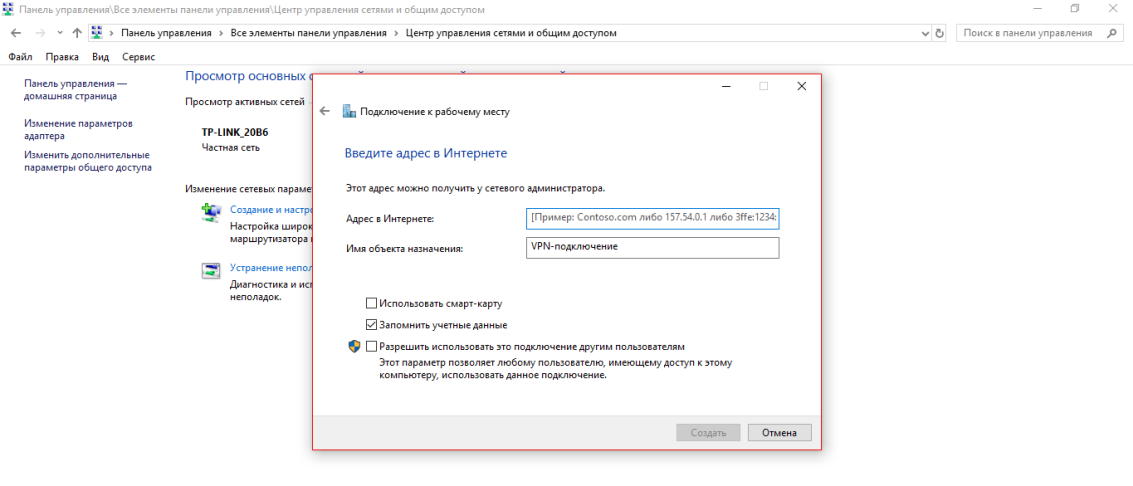Screen dimensions: 1133x486
Task: Open recent locations dropdown arrow
Action: tap(59, 33)
